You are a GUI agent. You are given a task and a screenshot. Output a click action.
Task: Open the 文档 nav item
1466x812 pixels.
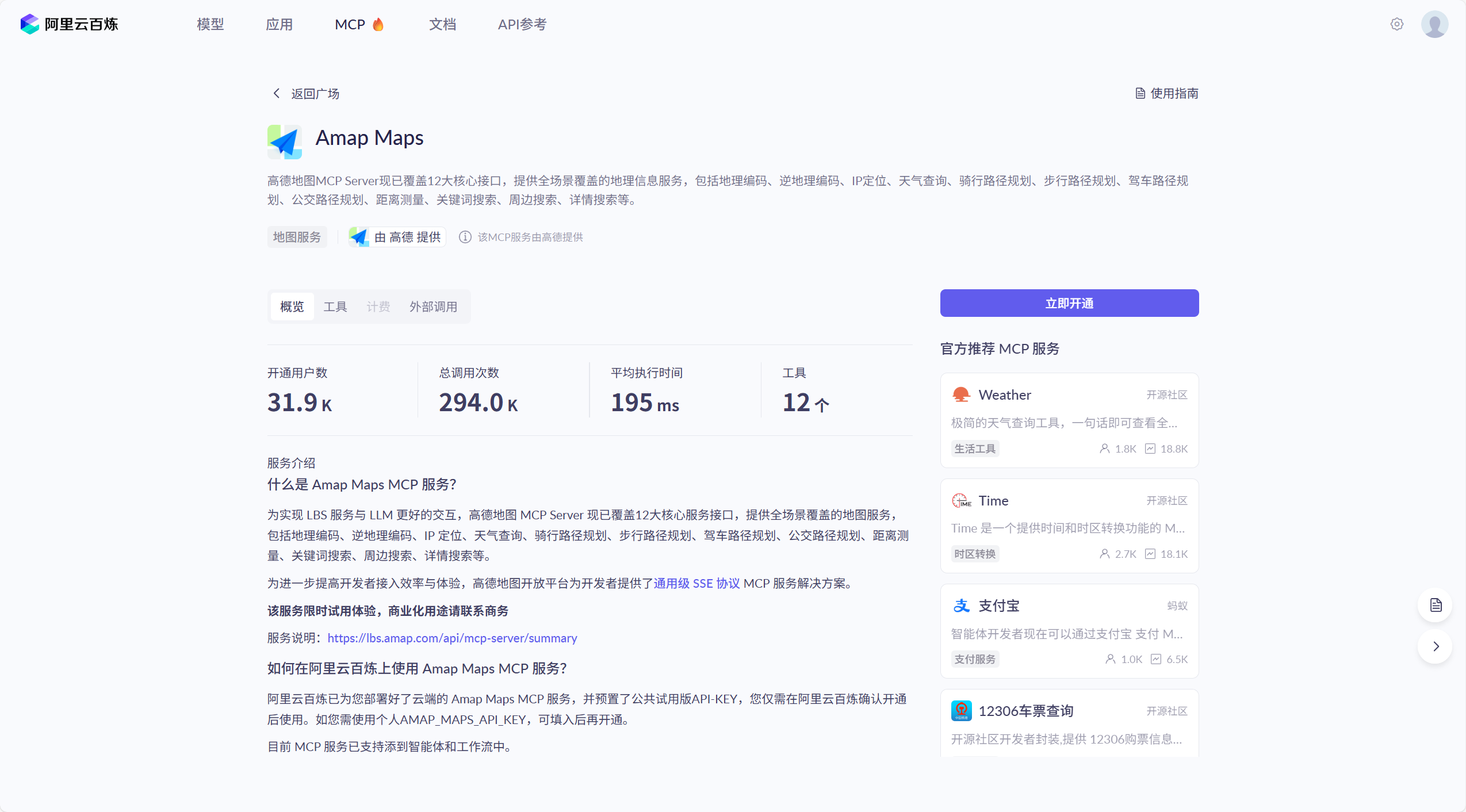[442, 24]
